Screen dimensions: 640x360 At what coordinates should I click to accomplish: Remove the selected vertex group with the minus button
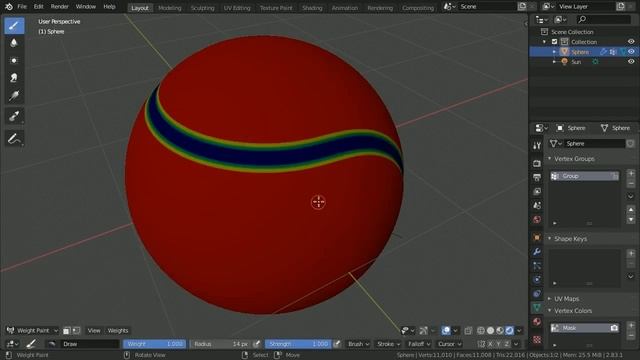[631, 184]
